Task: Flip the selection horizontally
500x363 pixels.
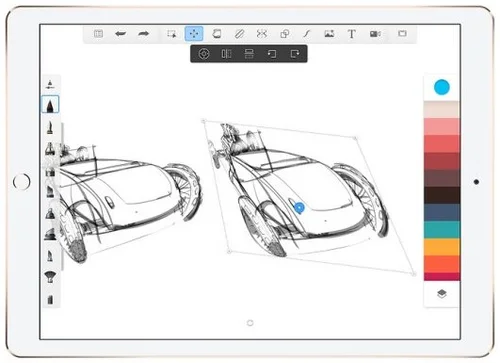Action: (x=227, y=54)
